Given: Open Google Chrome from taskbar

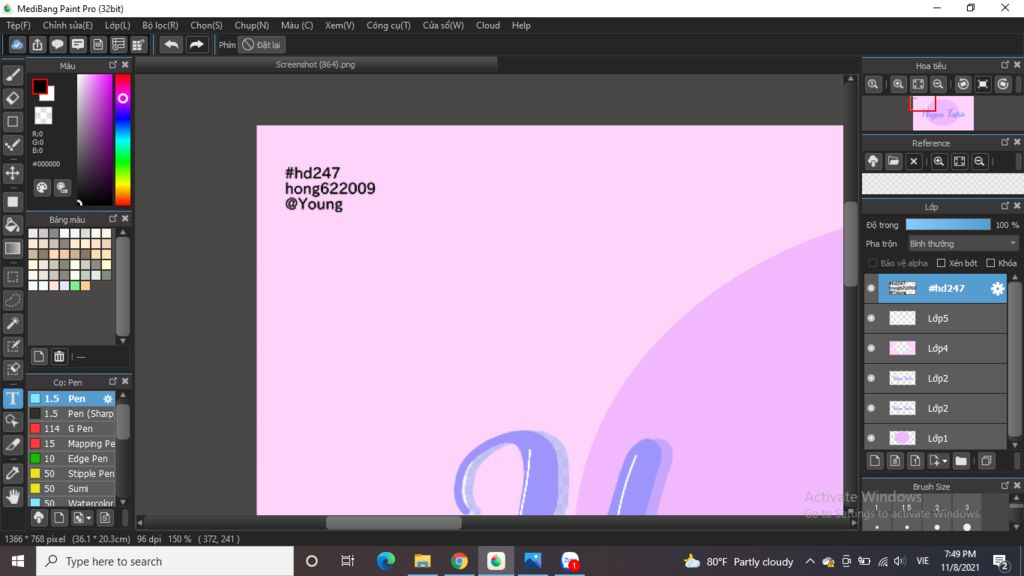Looking at the screenshot, I should pyautogui.click(x=459, y=562).
